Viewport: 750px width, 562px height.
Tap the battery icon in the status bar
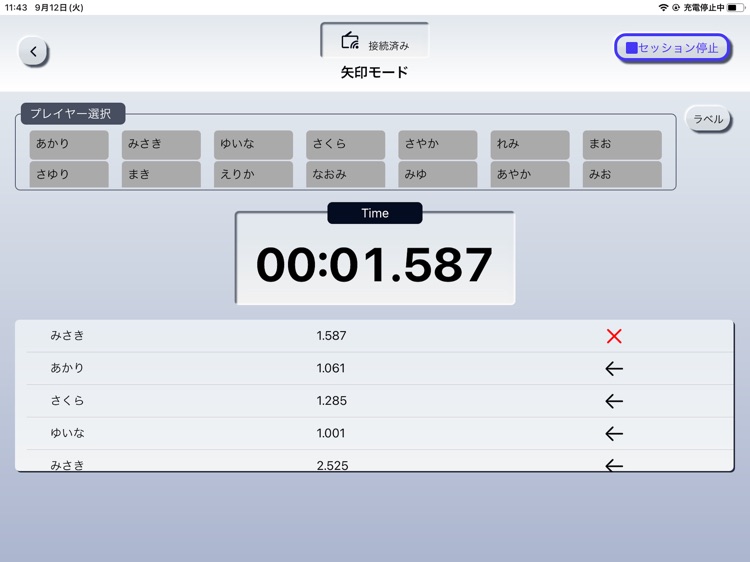click(736, 7)
